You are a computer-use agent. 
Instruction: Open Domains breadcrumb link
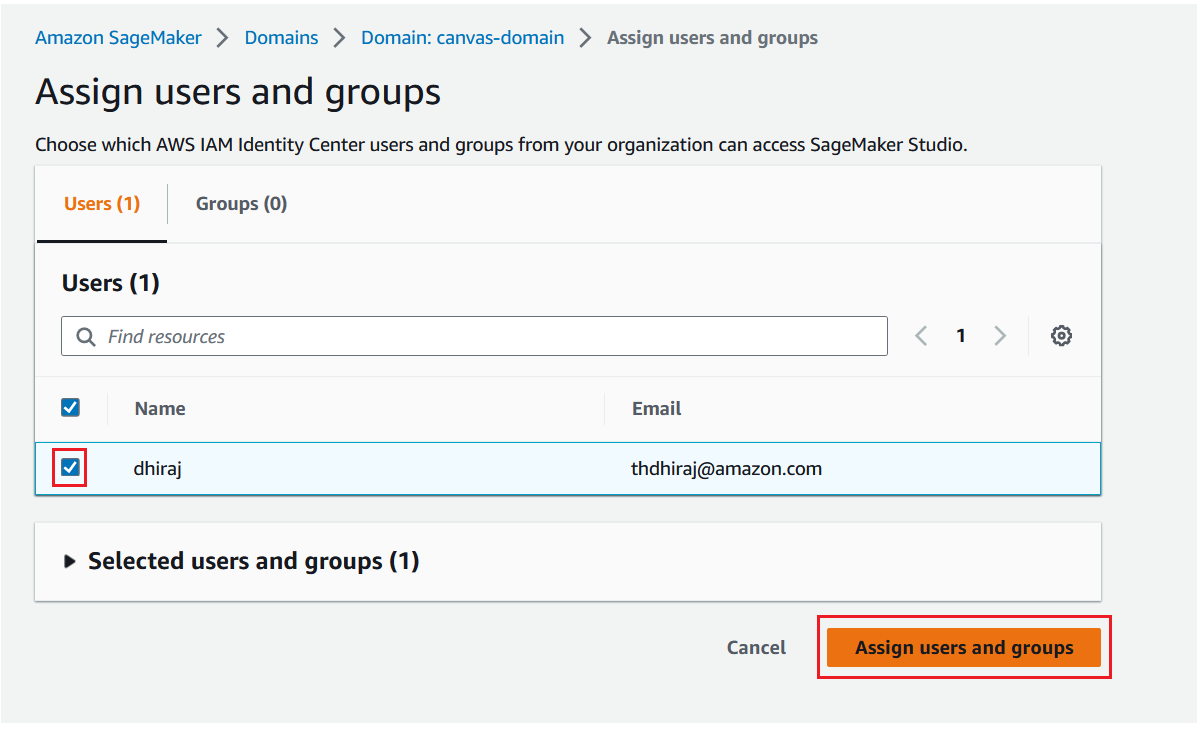click(280, 38)
